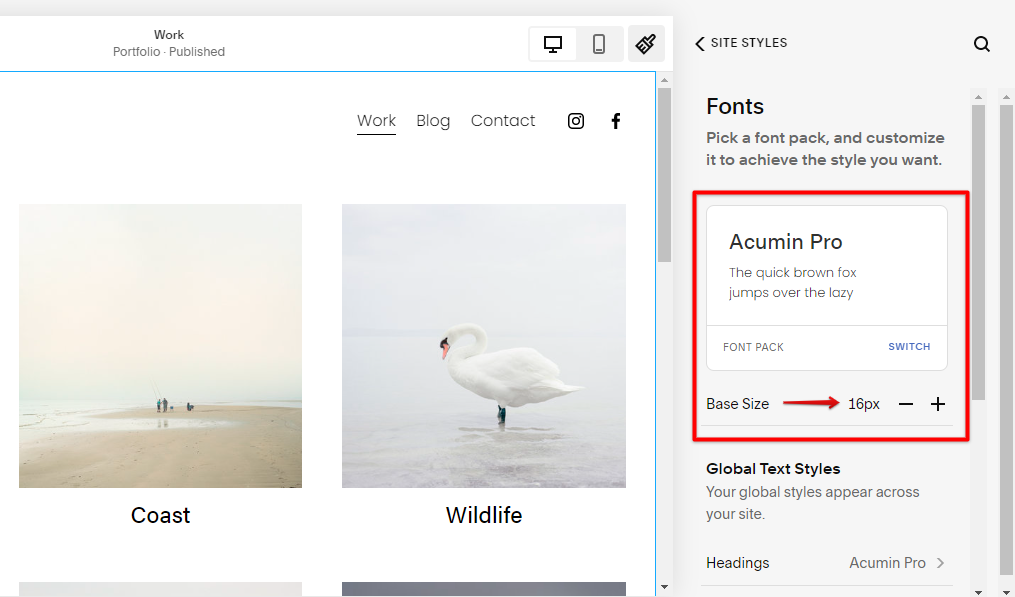The image size is (1015, 597).
Task: Open the Coast portfolio thumbnail
Action: click(x=160, y=346)
